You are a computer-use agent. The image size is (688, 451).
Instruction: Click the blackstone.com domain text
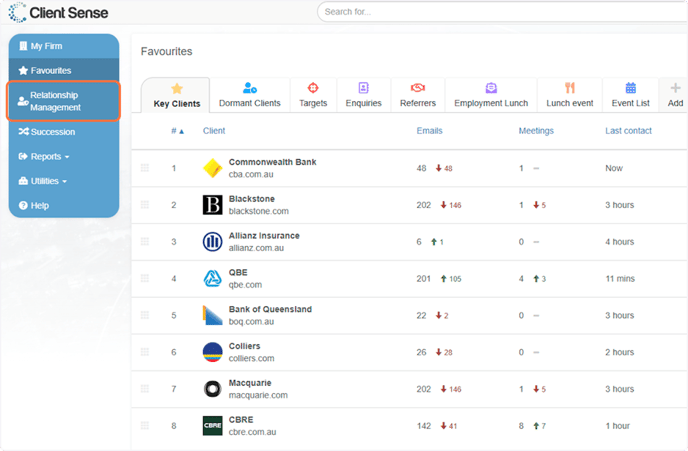[258, 211]
